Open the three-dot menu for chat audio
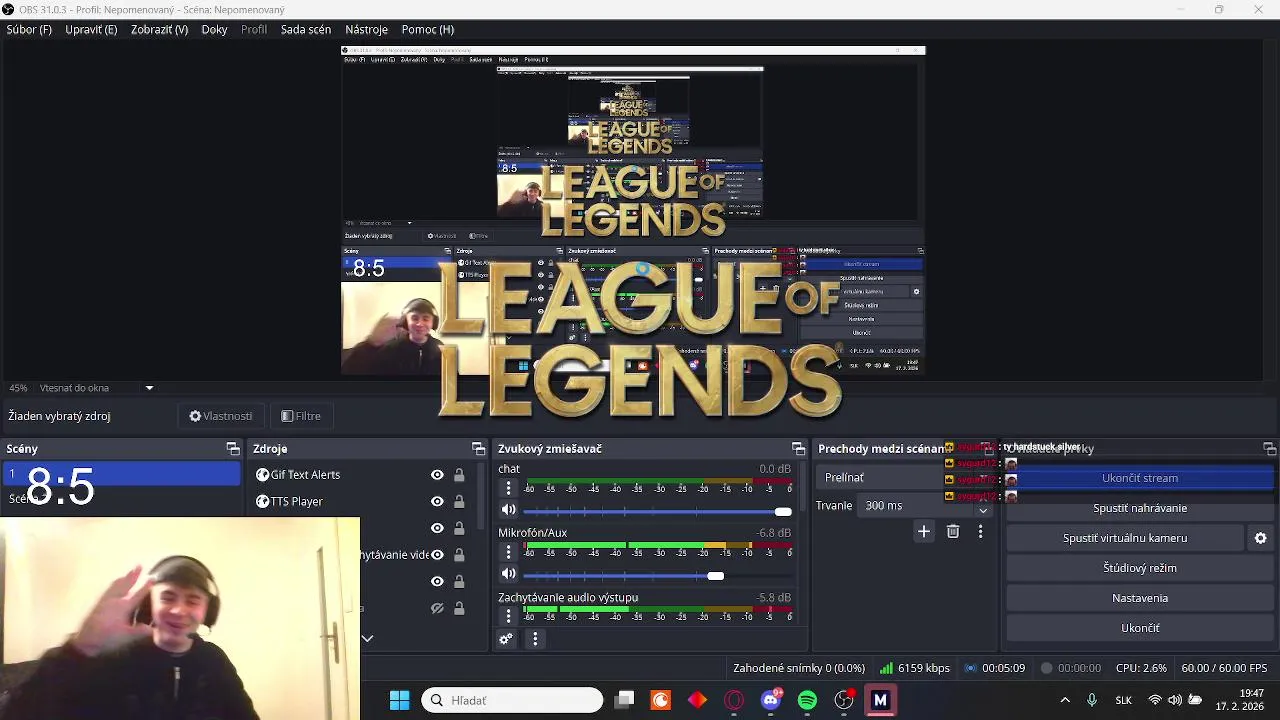The width and height of the screenshot is (1280, 720). (508, 488)
